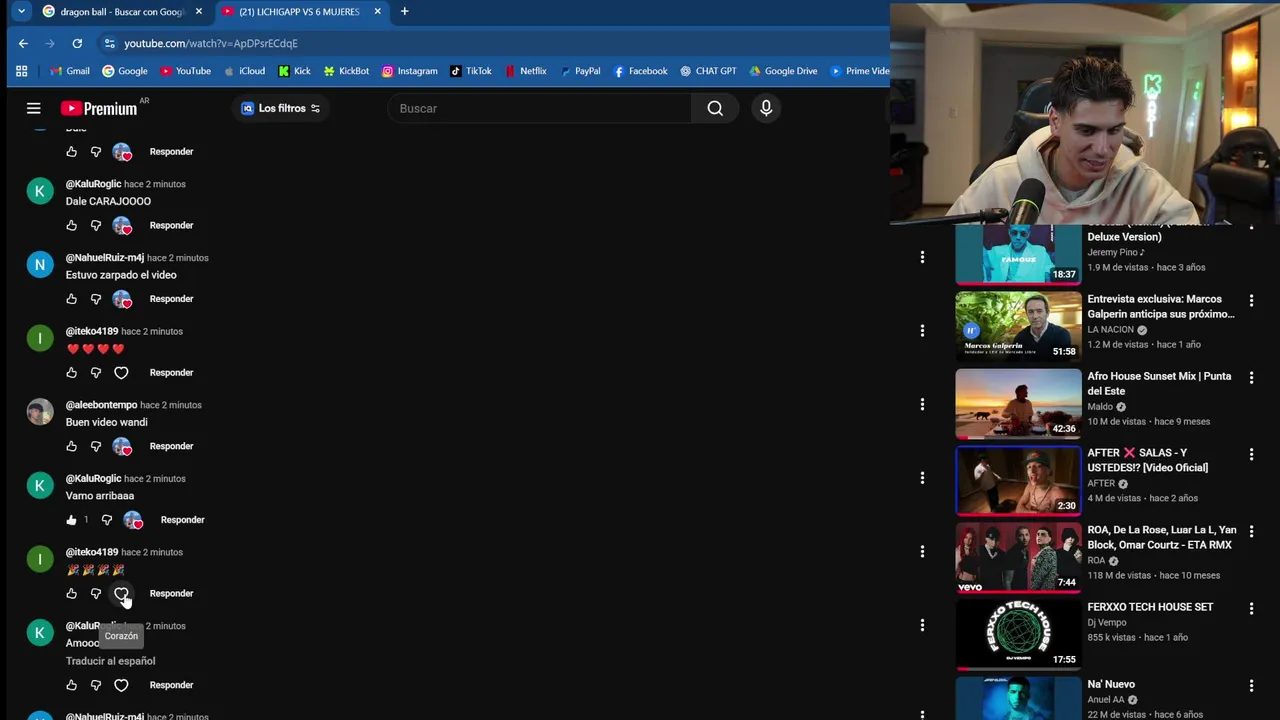This screenshot has height=720, width=1280.
Task: Open the Google Drive bookmark
Action: (783, 71)
